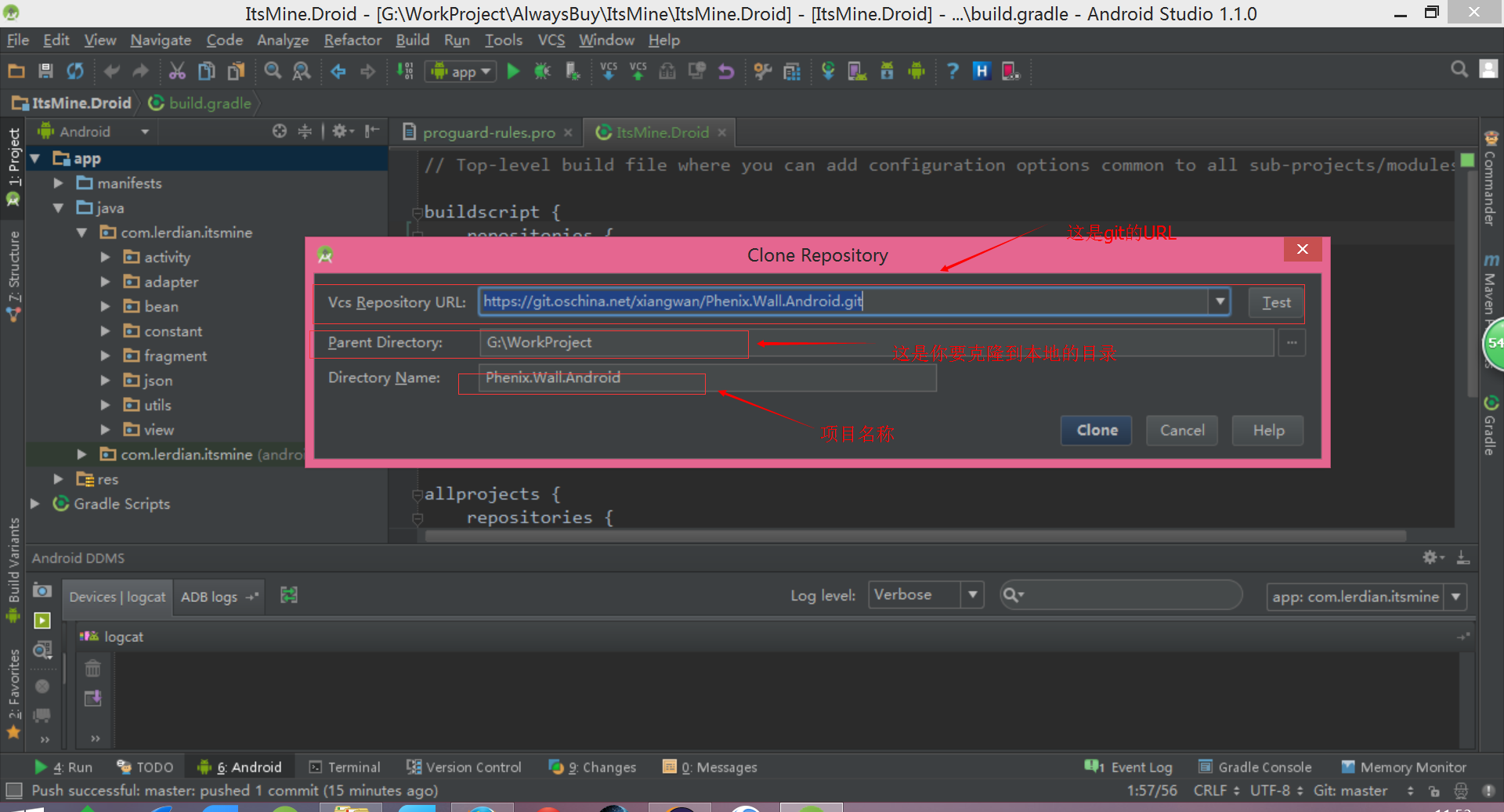The image size is (1504, 812).
Task: Open the Gradle Console
Action: pyautogui.click(x=1255, y=767)
